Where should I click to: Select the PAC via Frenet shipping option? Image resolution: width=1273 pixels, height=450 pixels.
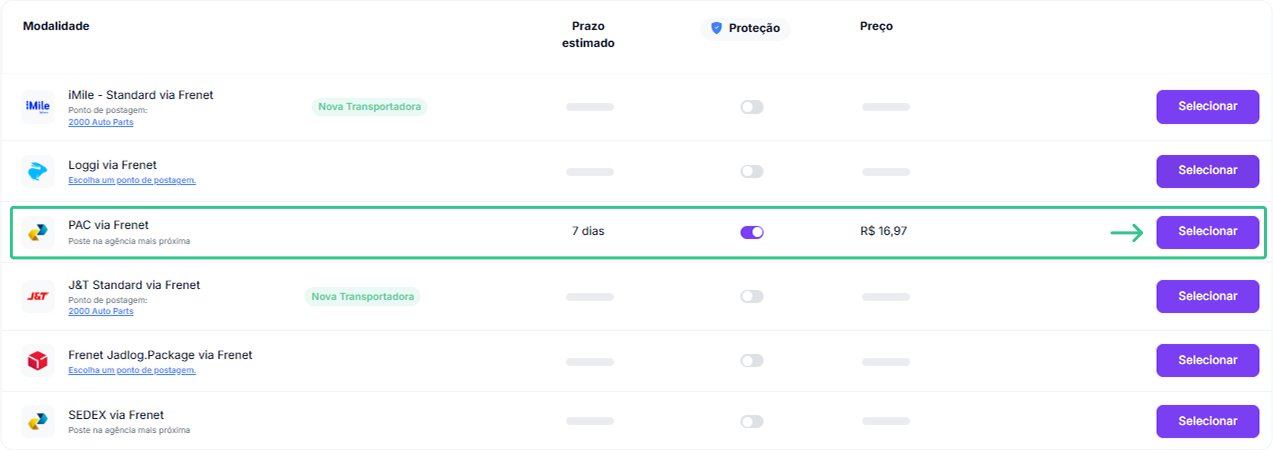click(1207, 231)
